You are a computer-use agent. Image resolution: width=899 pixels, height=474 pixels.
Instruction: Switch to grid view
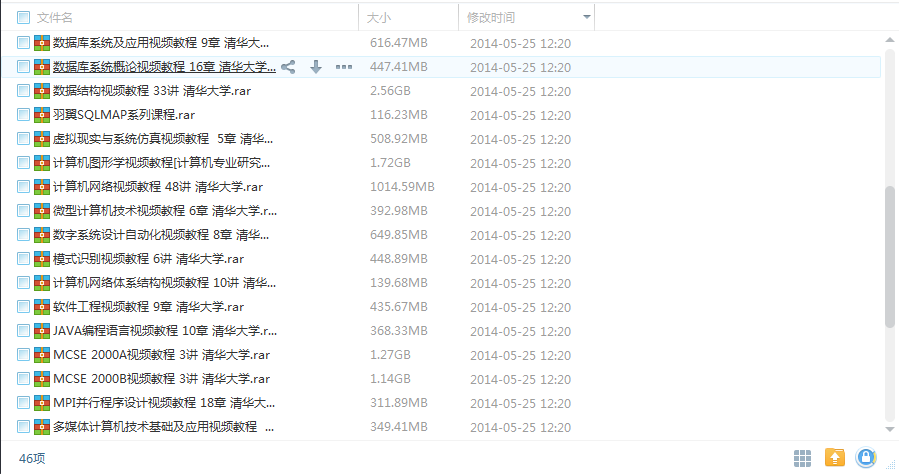coord(802,458)
